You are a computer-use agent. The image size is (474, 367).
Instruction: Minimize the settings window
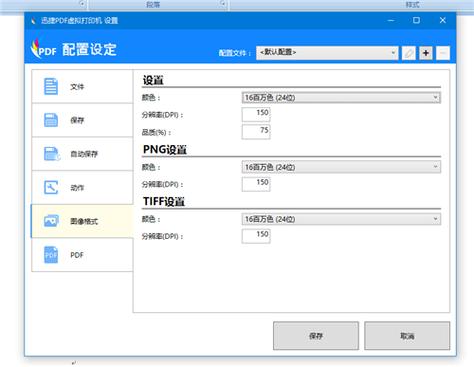391,20
